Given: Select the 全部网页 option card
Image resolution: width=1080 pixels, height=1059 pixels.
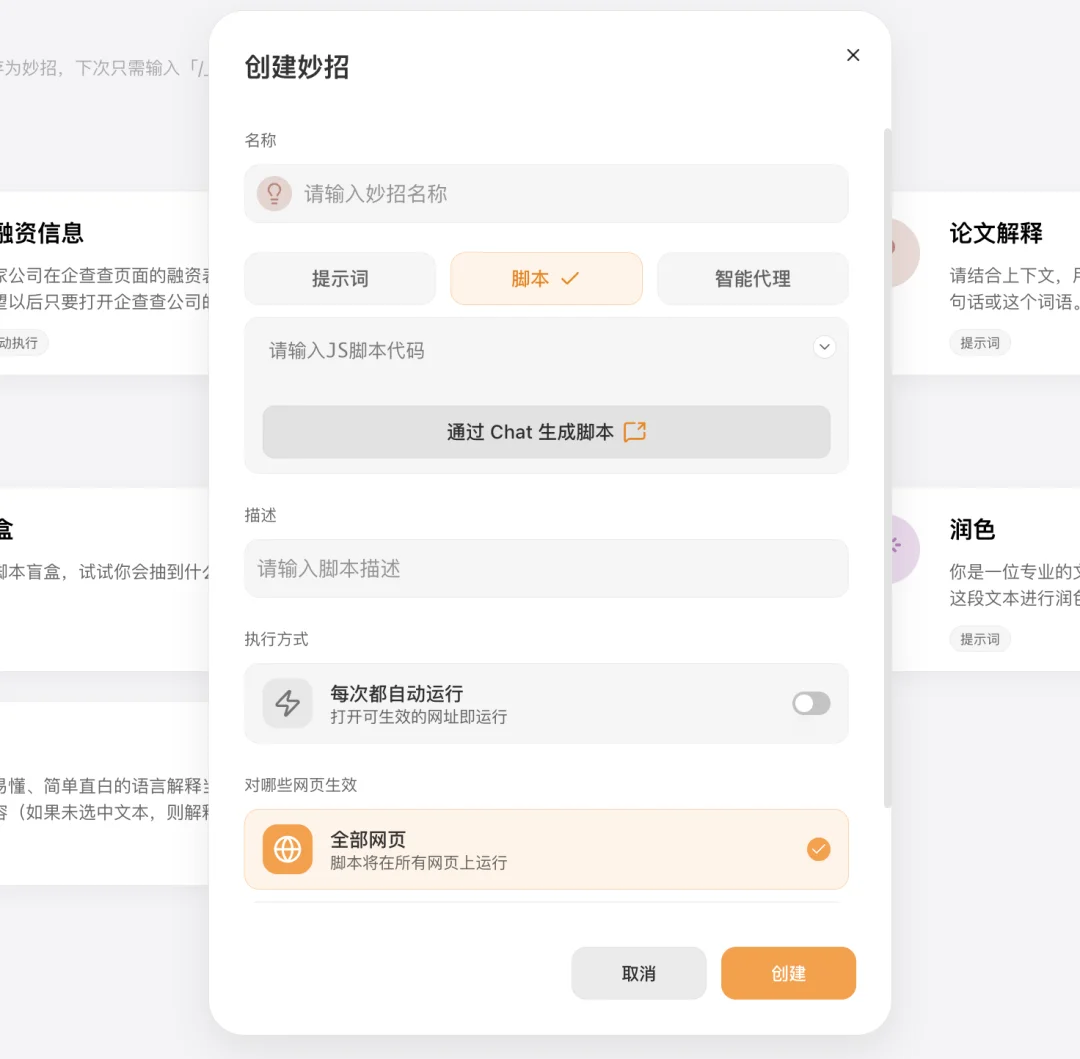Looking at the screenshot, I should click(546, 849).
